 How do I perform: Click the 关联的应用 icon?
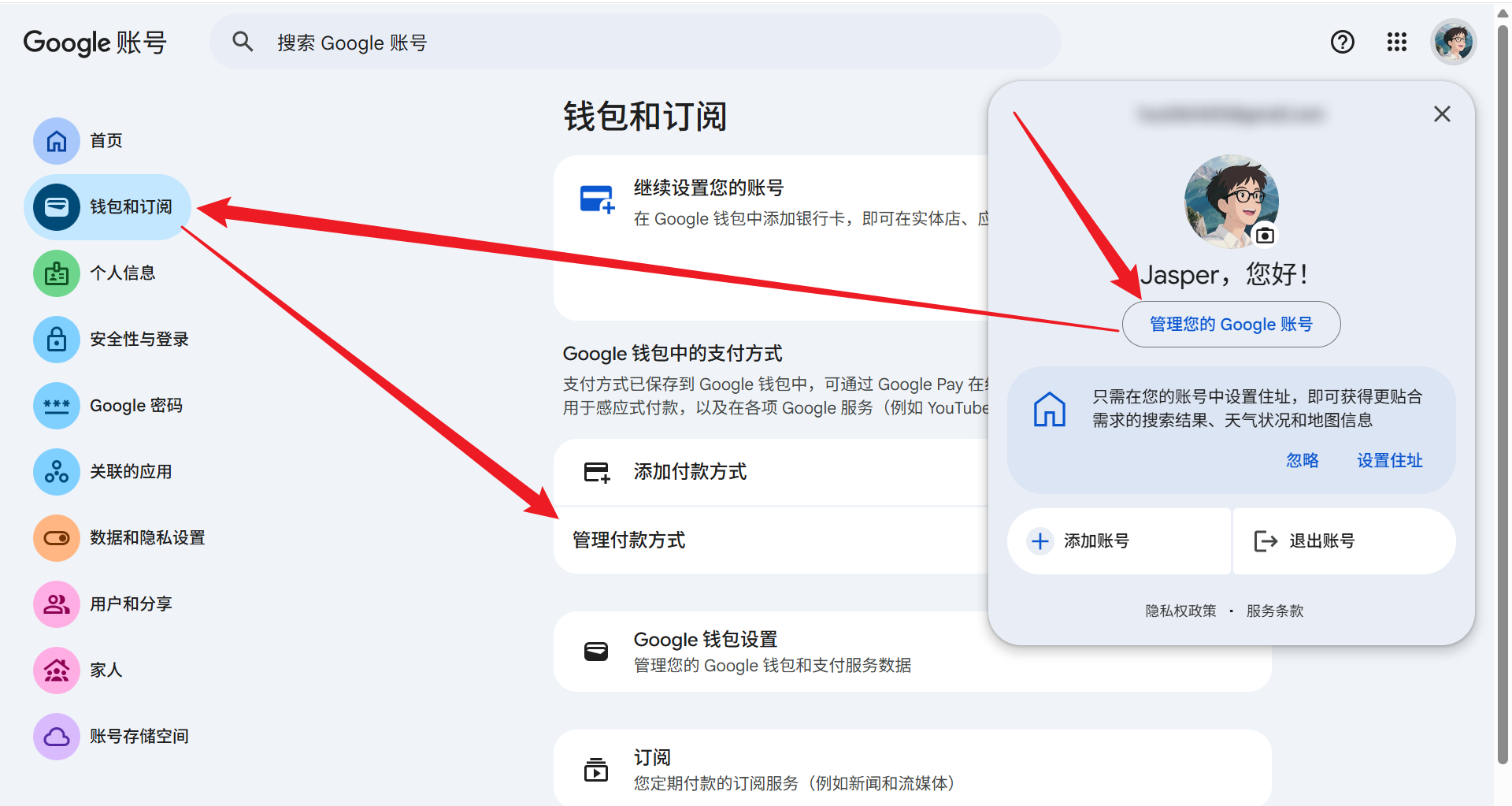coord(57,472)
